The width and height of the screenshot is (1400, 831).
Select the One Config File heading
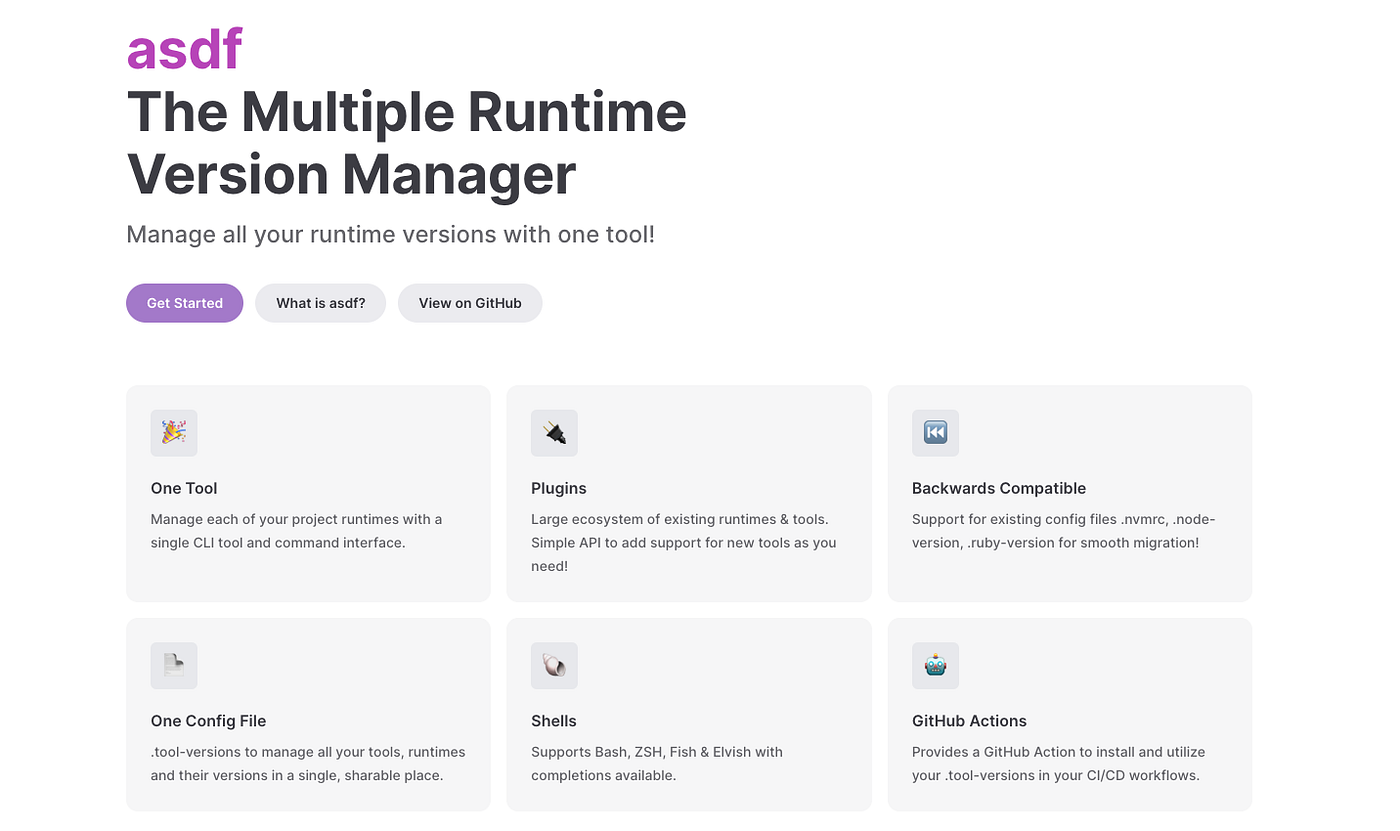[208, 721]
